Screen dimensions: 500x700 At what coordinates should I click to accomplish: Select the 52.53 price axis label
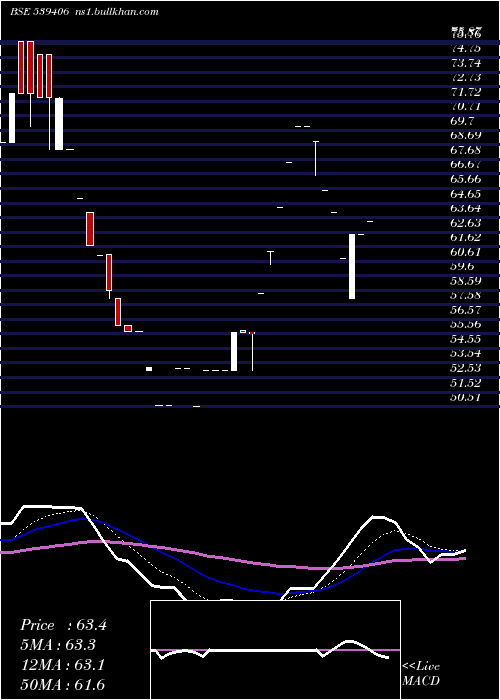466,368
